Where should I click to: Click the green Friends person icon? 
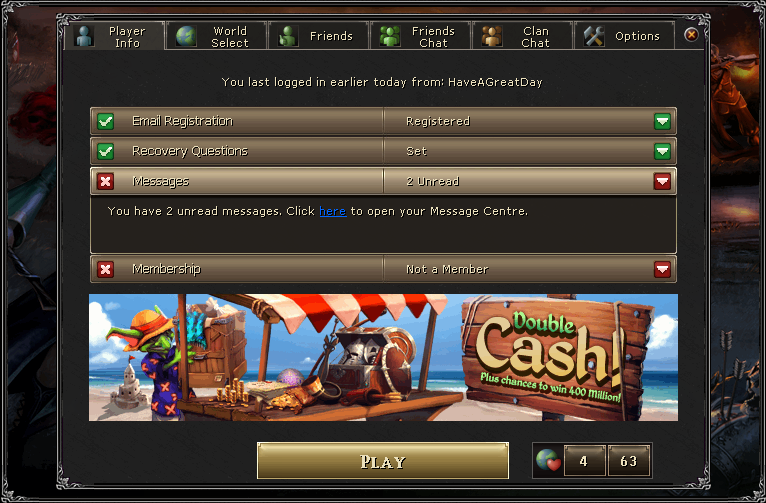point(288,36)
